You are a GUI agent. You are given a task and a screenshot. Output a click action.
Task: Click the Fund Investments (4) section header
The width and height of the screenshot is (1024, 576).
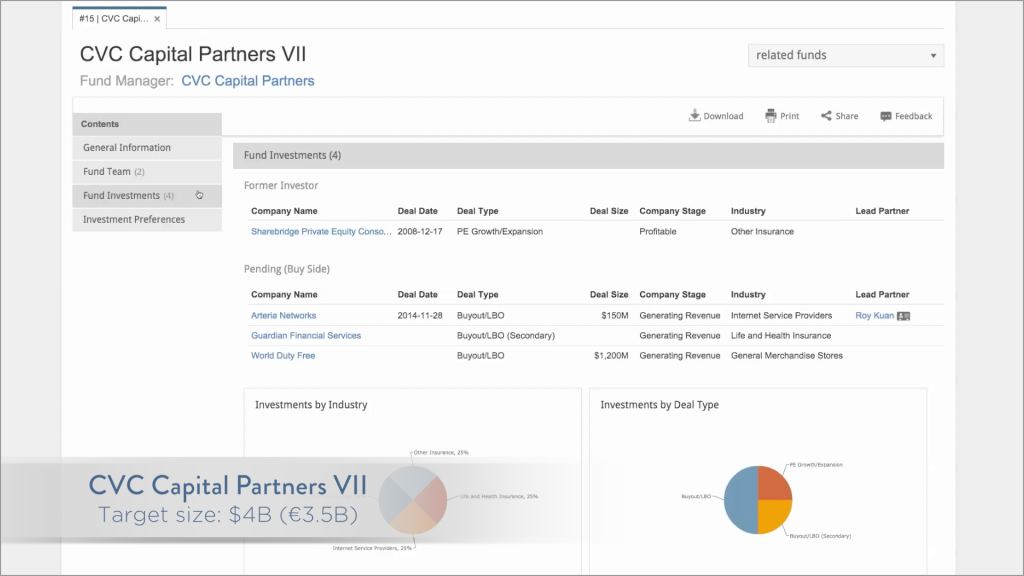coord(588,155)
